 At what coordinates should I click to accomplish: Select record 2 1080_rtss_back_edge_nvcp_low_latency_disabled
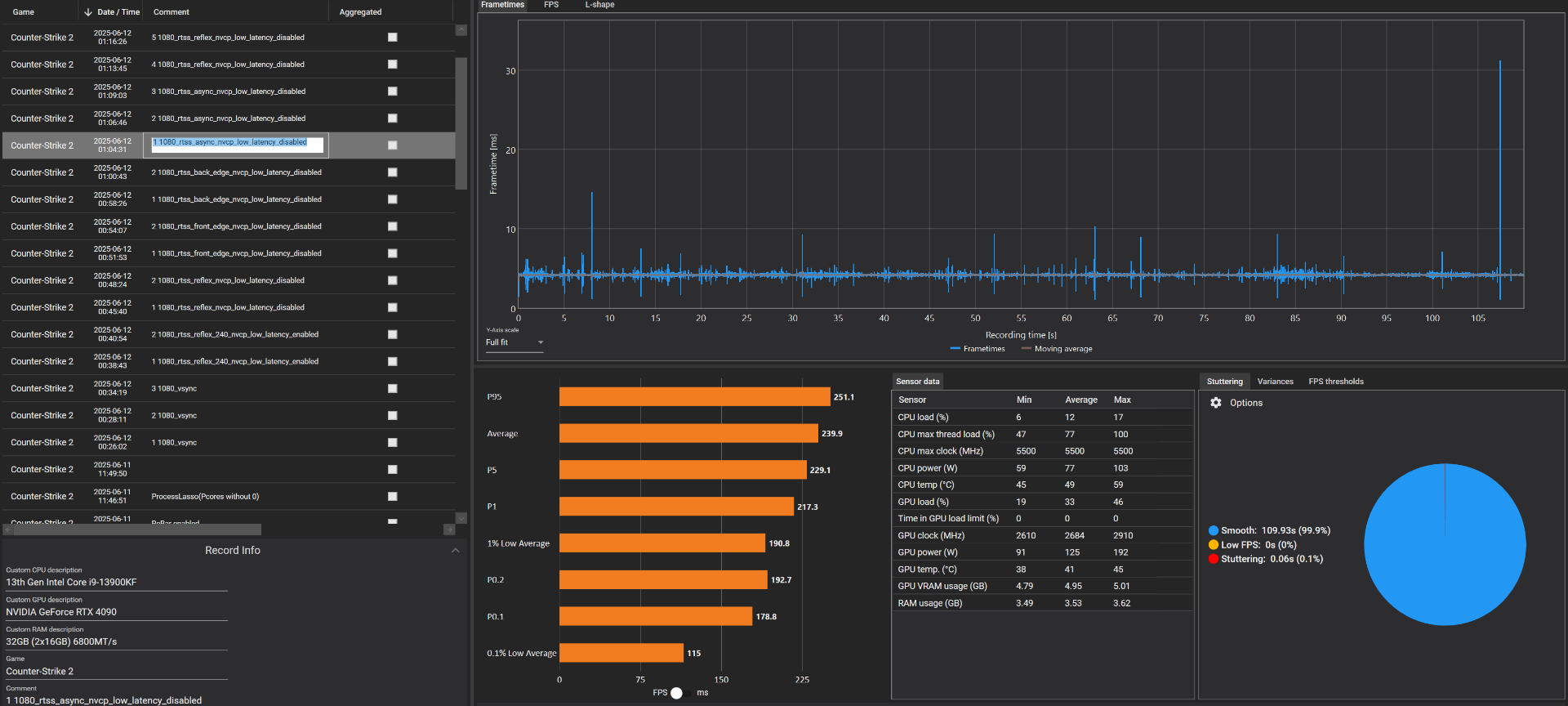point(229,172)
